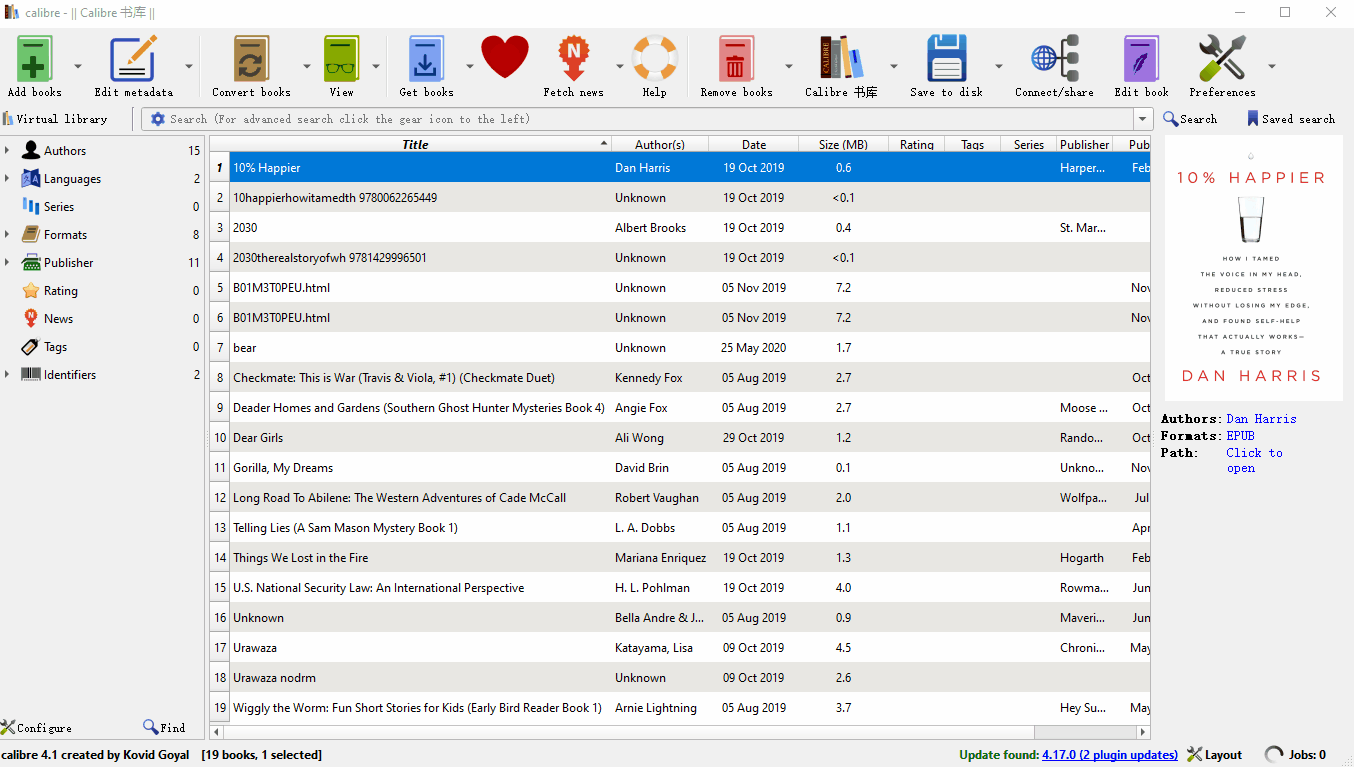Open Convert books dropdown arrow
The width and height of the screenshot is (1354, 767).
(306, 66)
